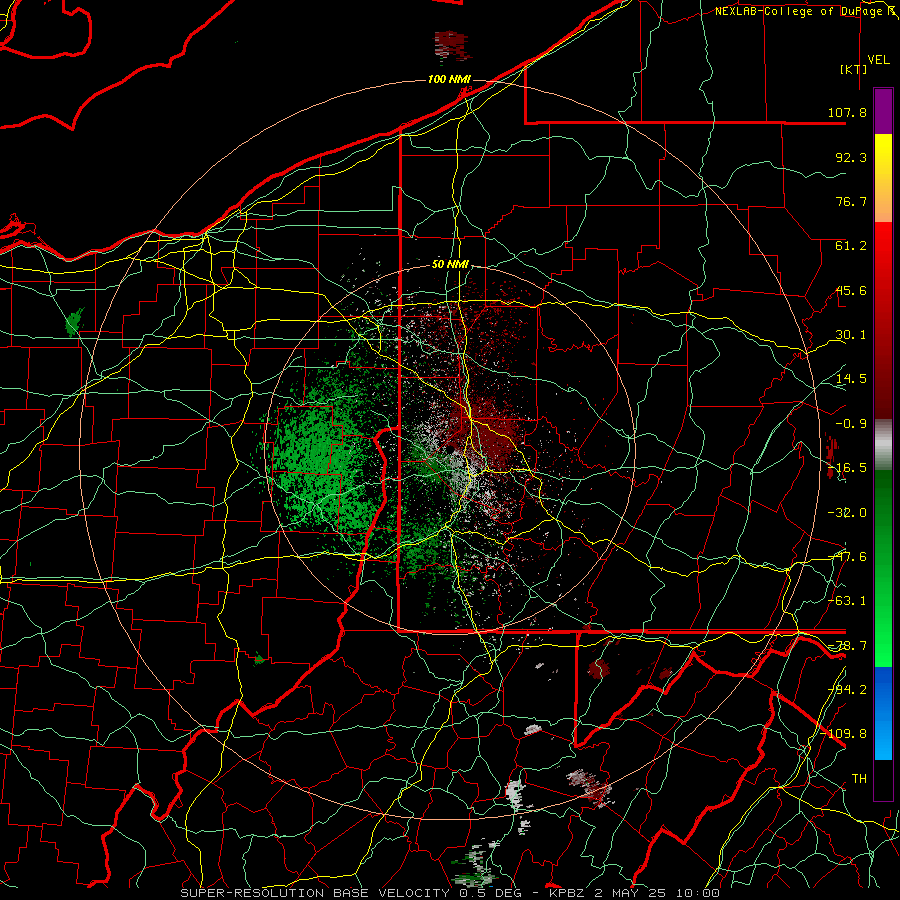The image size is (900, 900).
Task: Click the -0.9 velocity legend value
Action: point(851,424)
